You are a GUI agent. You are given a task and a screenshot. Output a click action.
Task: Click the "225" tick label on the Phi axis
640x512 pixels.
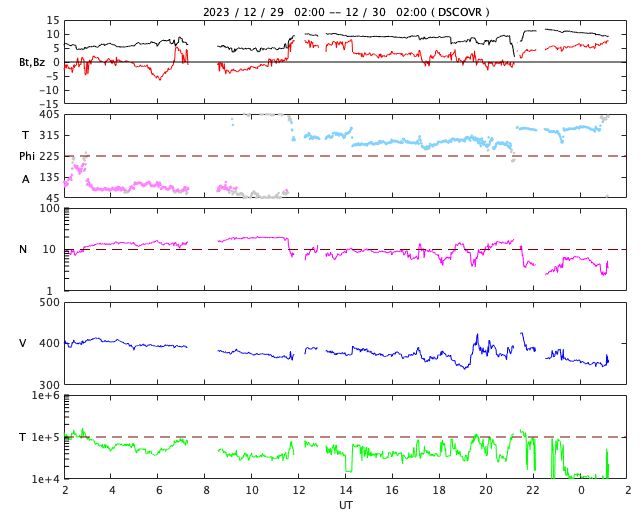point(49,156)
